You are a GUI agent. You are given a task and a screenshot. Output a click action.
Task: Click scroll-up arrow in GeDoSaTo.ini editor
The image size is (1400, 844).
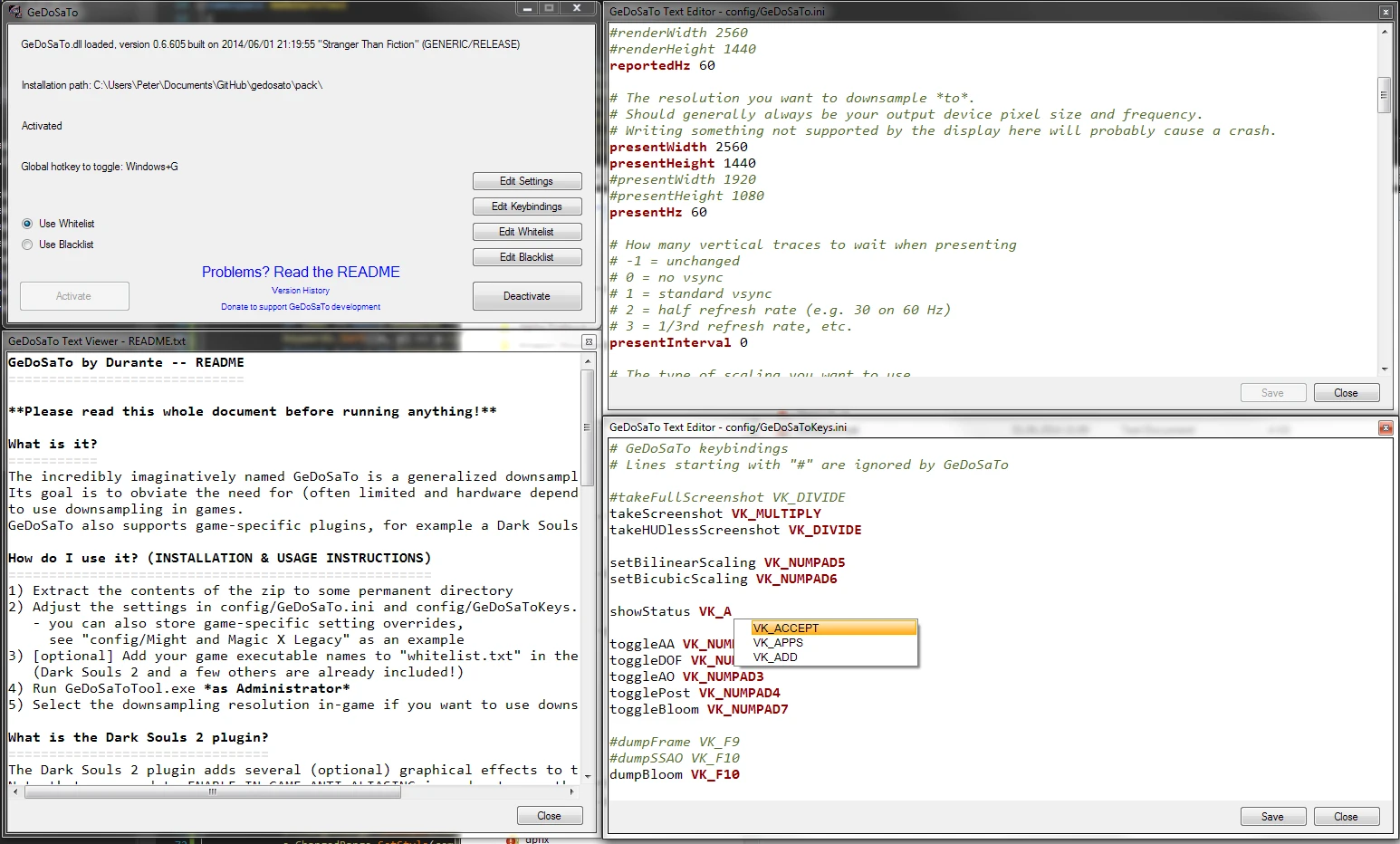click(1384, 32)
